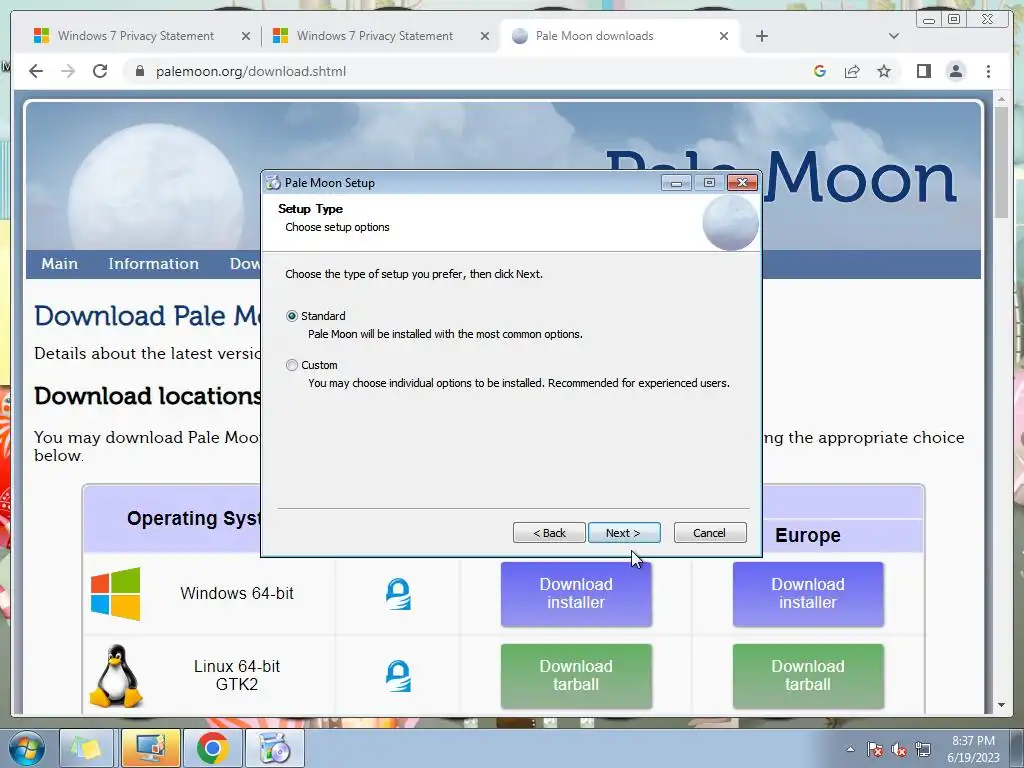Click the Linux penguin logo
Viewport: 1024px width, 768px height.
[116, 676]
